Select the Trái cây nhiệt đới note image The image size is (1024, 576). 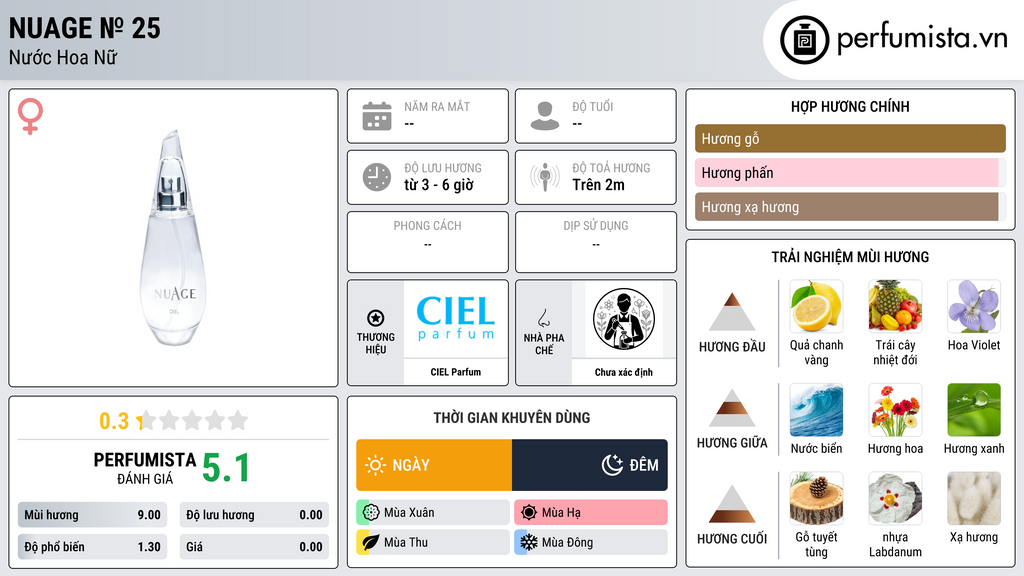[895, 306]
